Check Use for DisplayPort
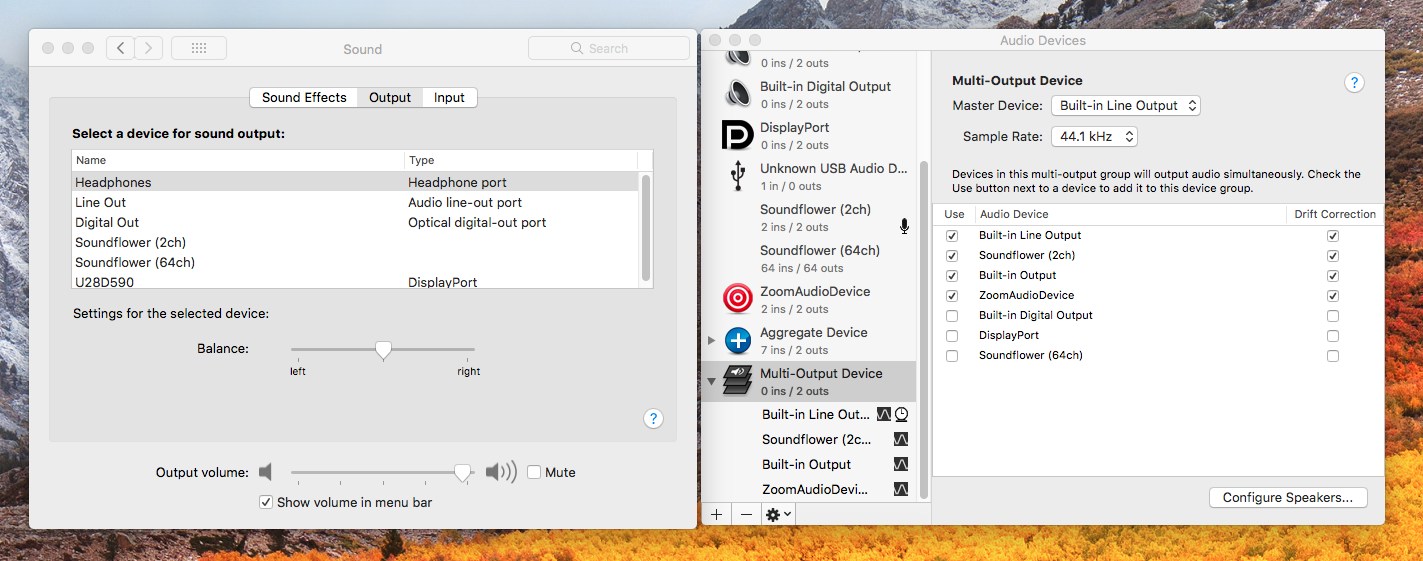 952,336
